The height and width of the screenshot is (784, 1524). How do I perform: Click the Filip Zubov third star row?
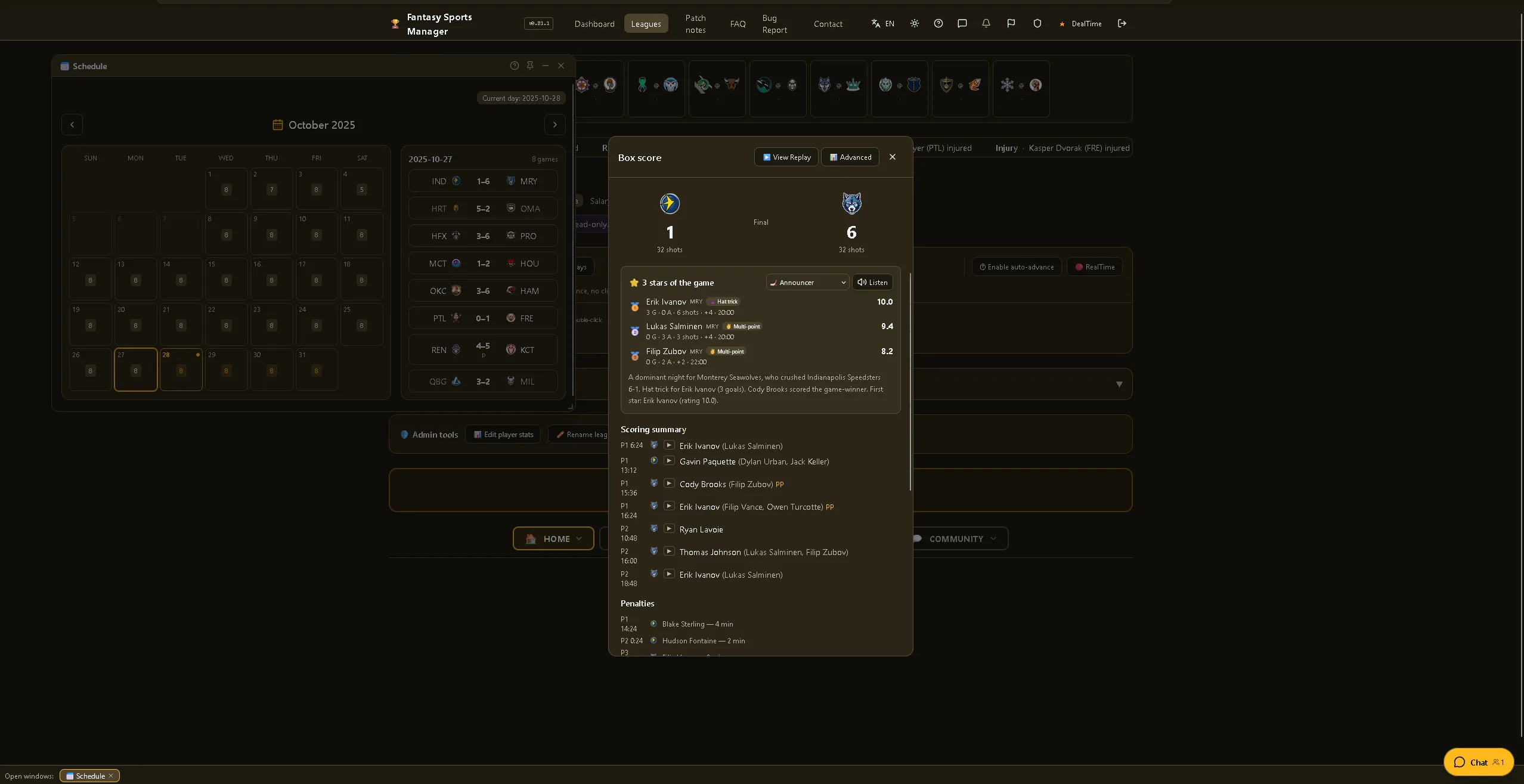coord(761,356)
